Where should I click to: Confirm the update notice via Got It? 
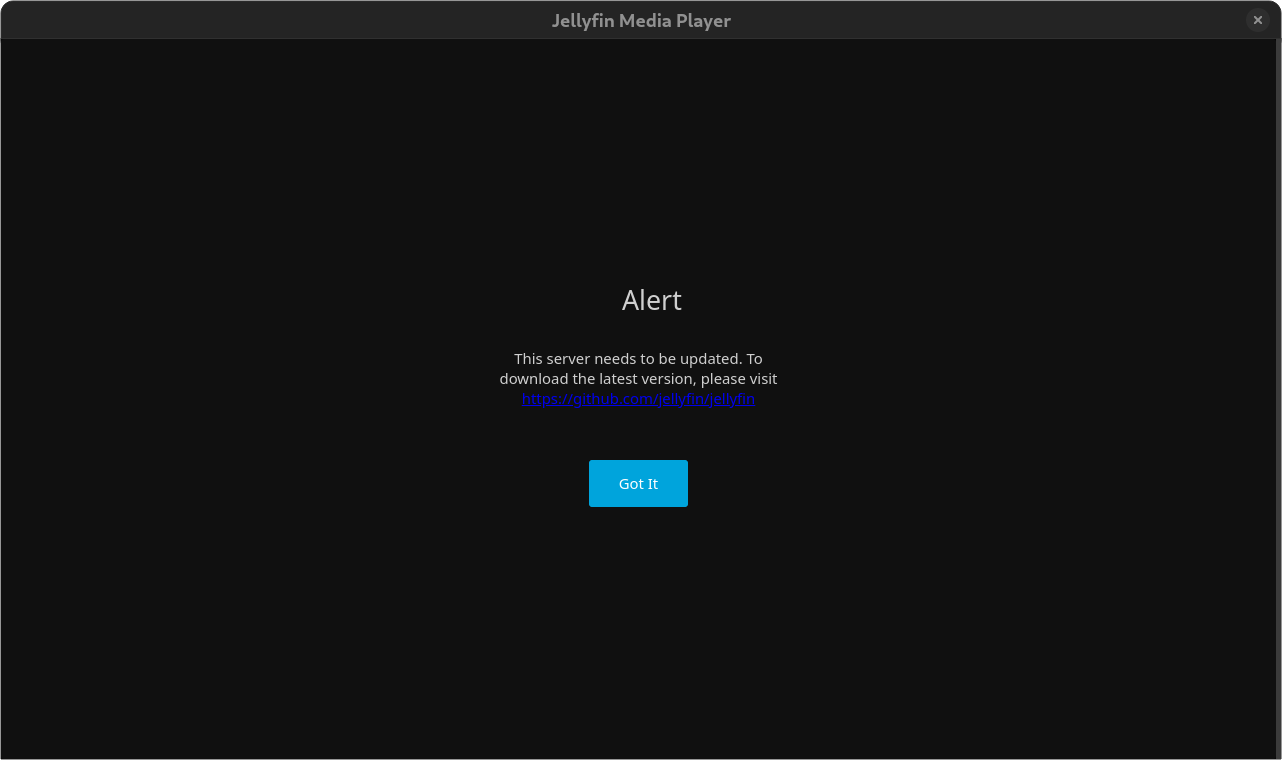pyautogui.click(x=638, y=484)
